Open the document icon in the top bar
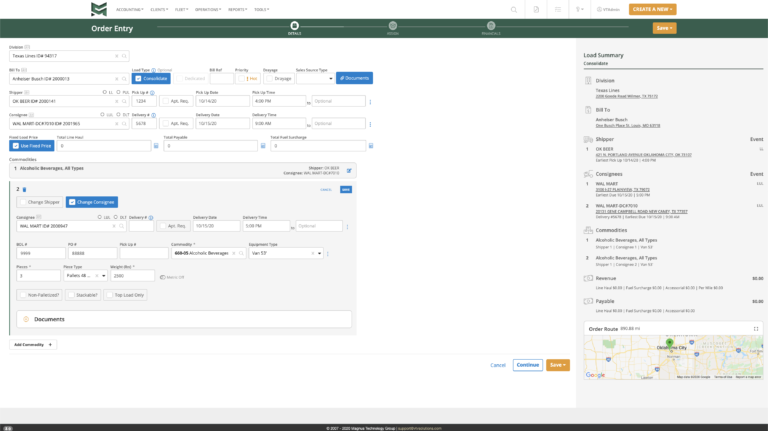 [x=536, y=9]
